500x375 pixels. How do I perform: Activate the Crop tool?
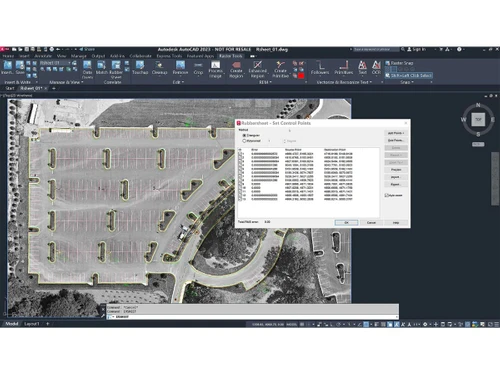198,68
